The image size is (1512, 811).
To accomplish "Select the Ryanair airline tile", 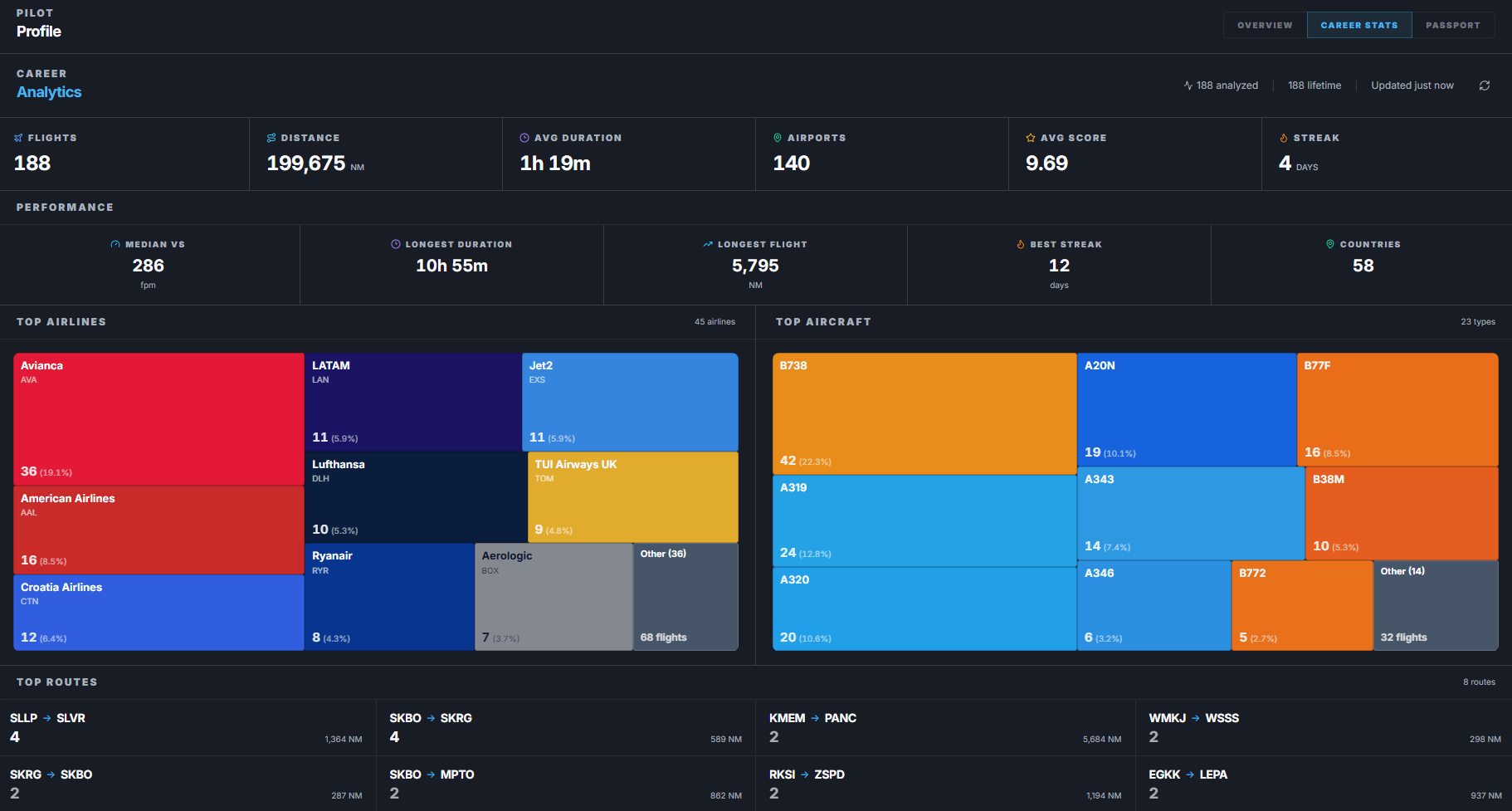I will click(389, 597).
